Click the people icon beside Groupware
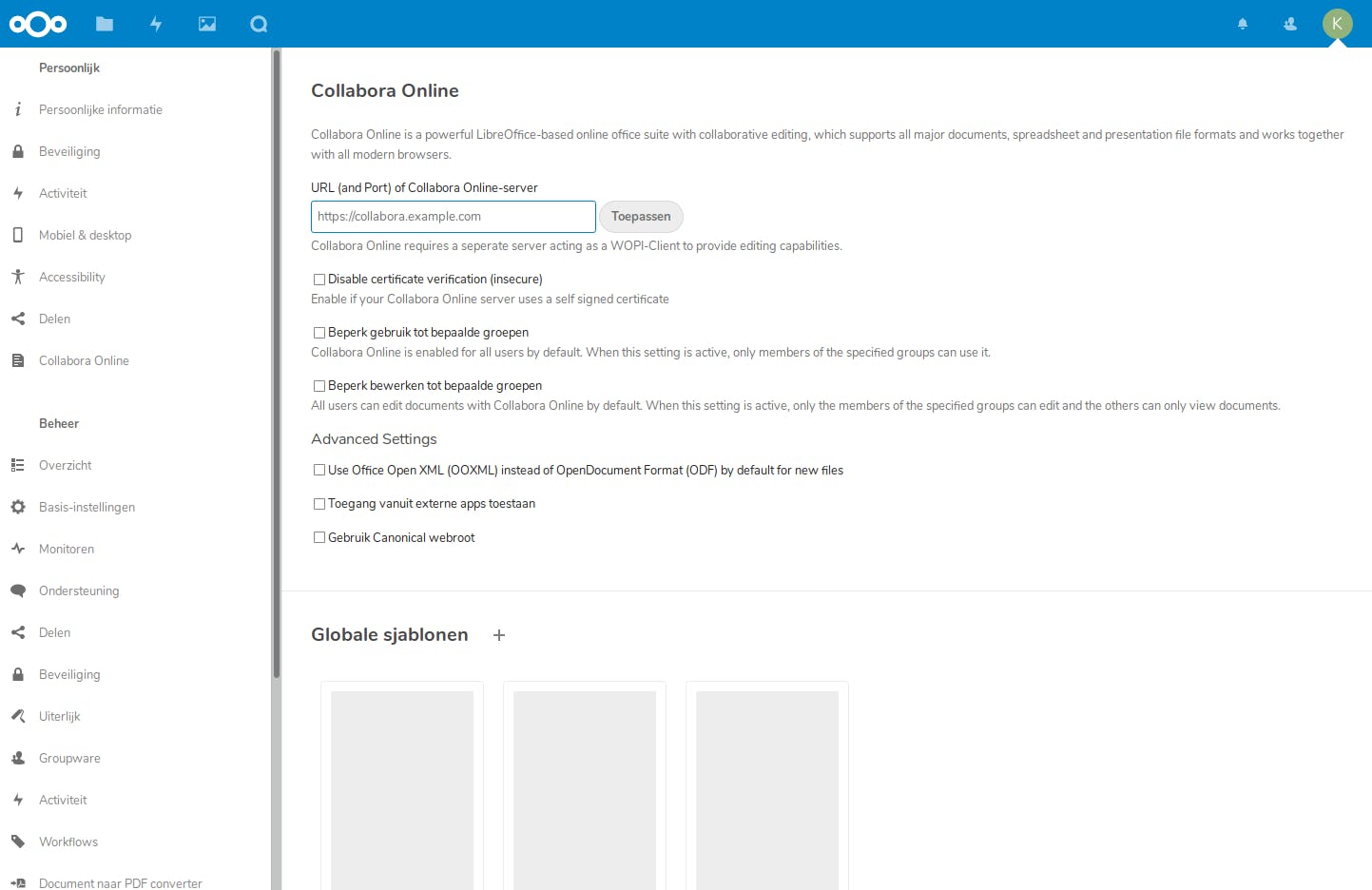 (x=18, y=758)
